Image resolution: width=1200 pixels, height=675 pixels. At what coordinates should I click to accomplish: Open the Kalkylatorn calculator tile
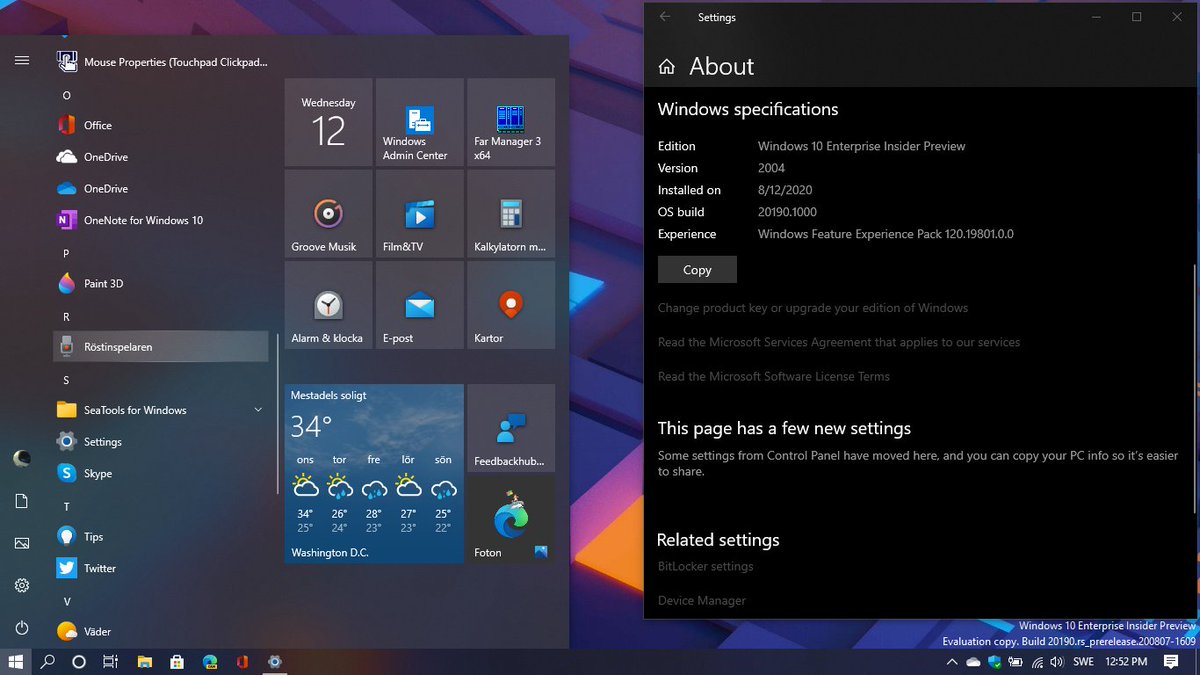pos(510,214)
